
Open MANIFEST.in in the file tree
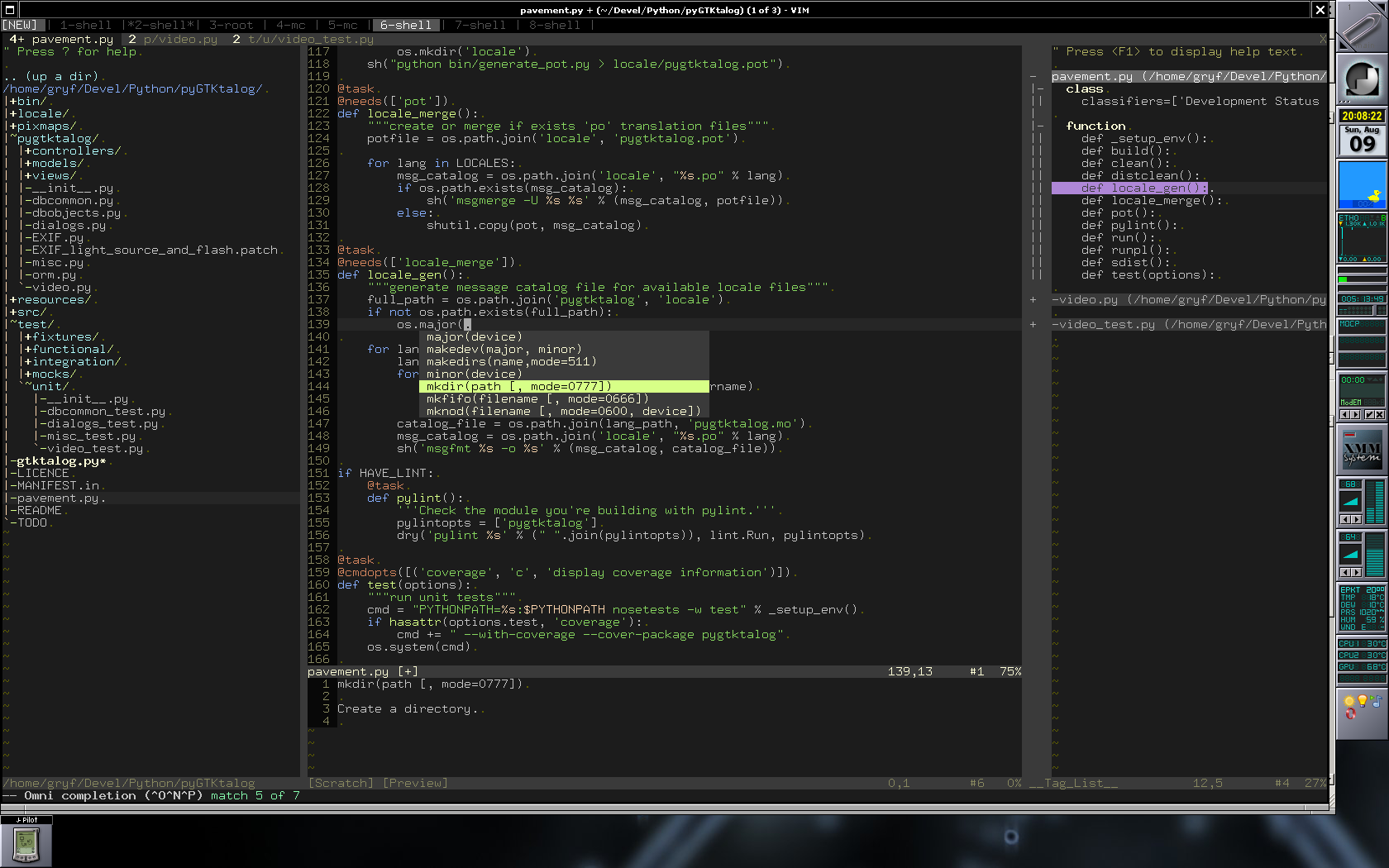click(x=58, y=486)
